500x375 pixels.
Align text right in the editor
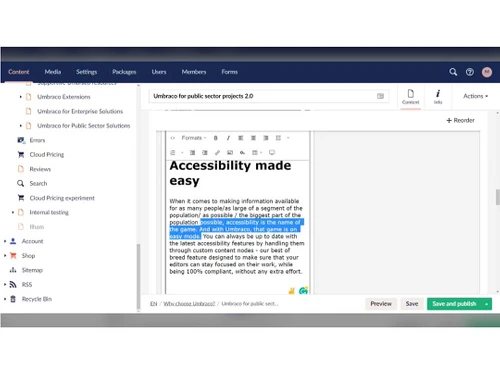pyautogui.click(x=266, y=138)
